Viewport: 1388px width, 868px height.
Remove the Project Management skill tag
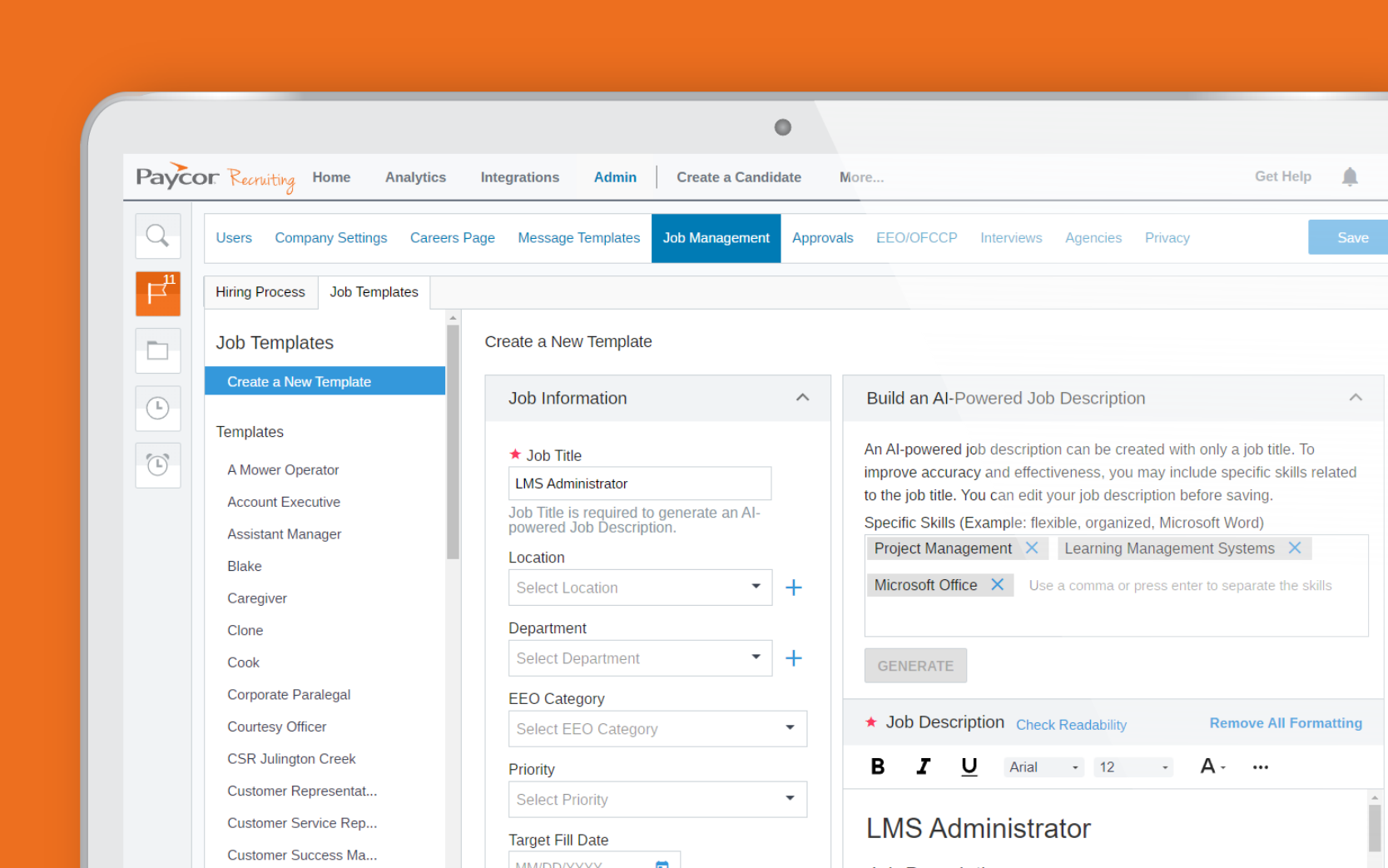pyautogui.click(x=1032, y=548)
